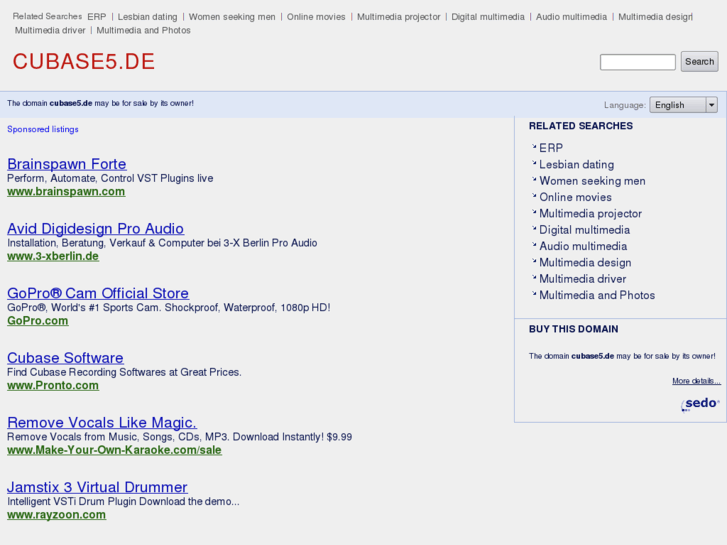Click Sponsored listings label

(43, 129)
